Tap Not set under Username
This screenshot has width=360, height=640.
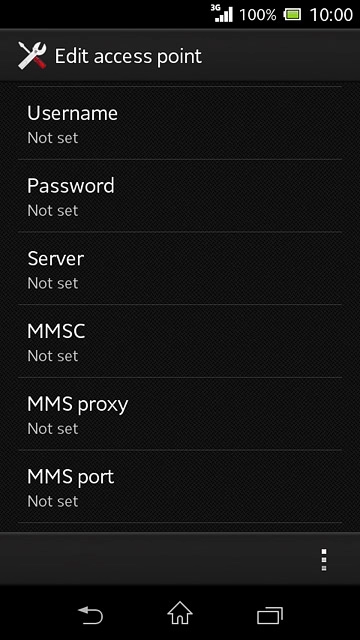click(x=53, y=138)
